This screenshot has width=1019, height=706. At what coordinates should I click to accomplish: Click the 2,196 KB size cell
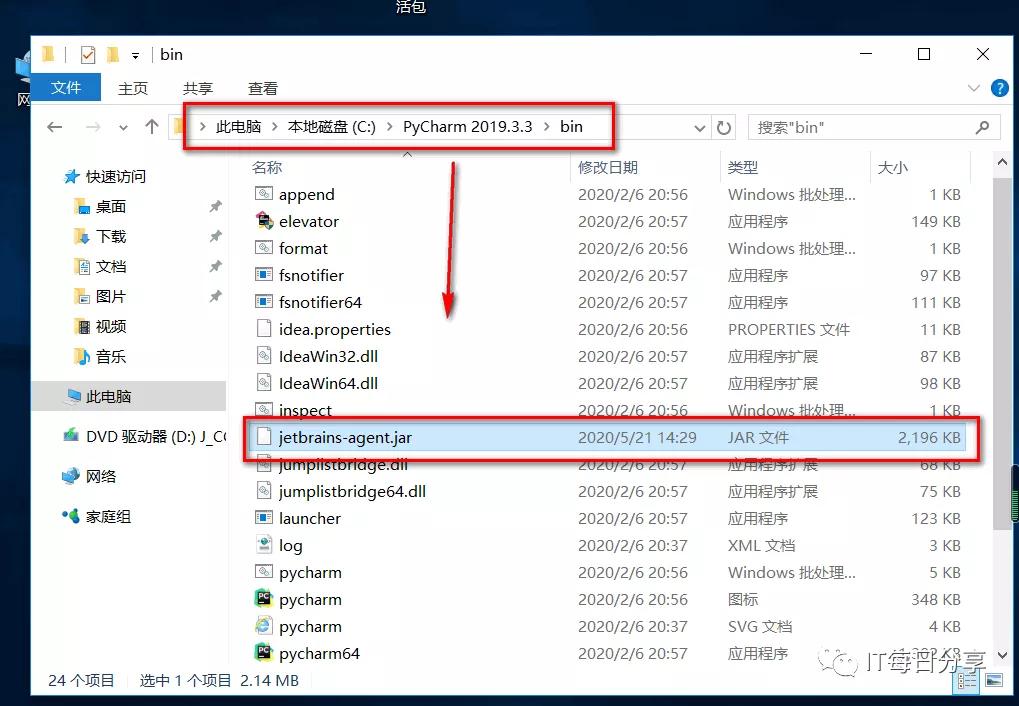tap(929, 438)
